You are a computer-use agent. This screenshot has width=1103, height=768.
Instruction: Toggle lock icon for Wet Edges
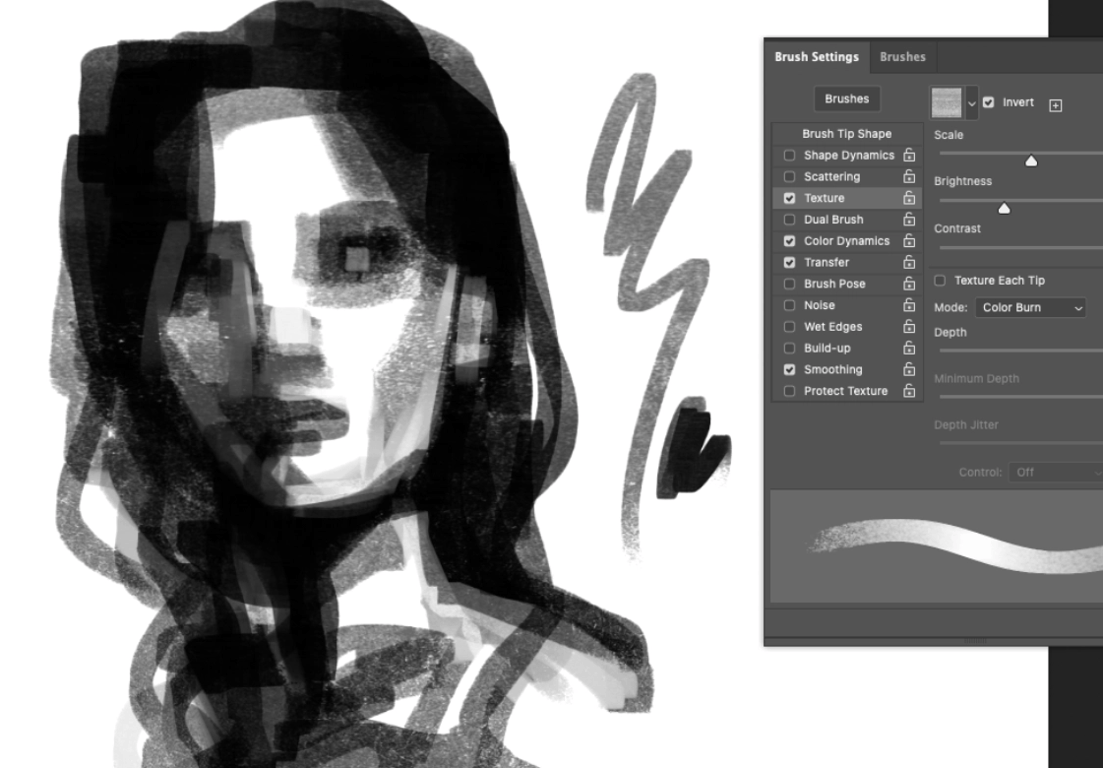pos(909,326)
